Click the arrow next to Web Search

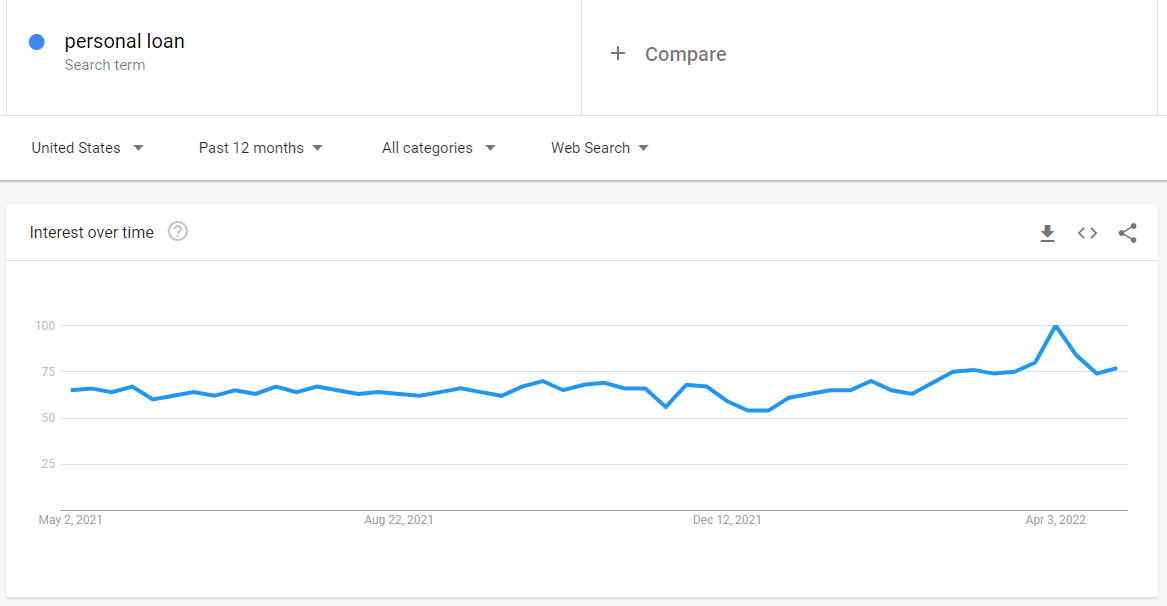[644, 148]
